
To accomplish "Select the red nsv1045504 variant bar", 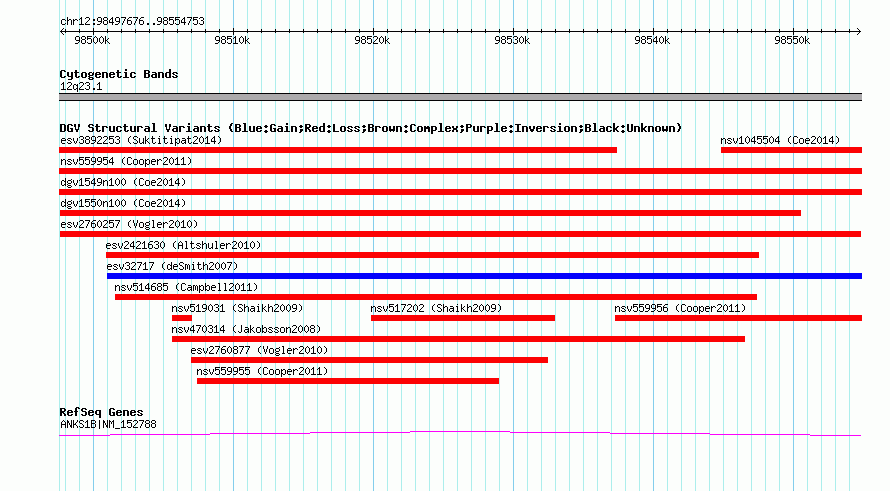I will pyautogui.click(x=791, y=150).
